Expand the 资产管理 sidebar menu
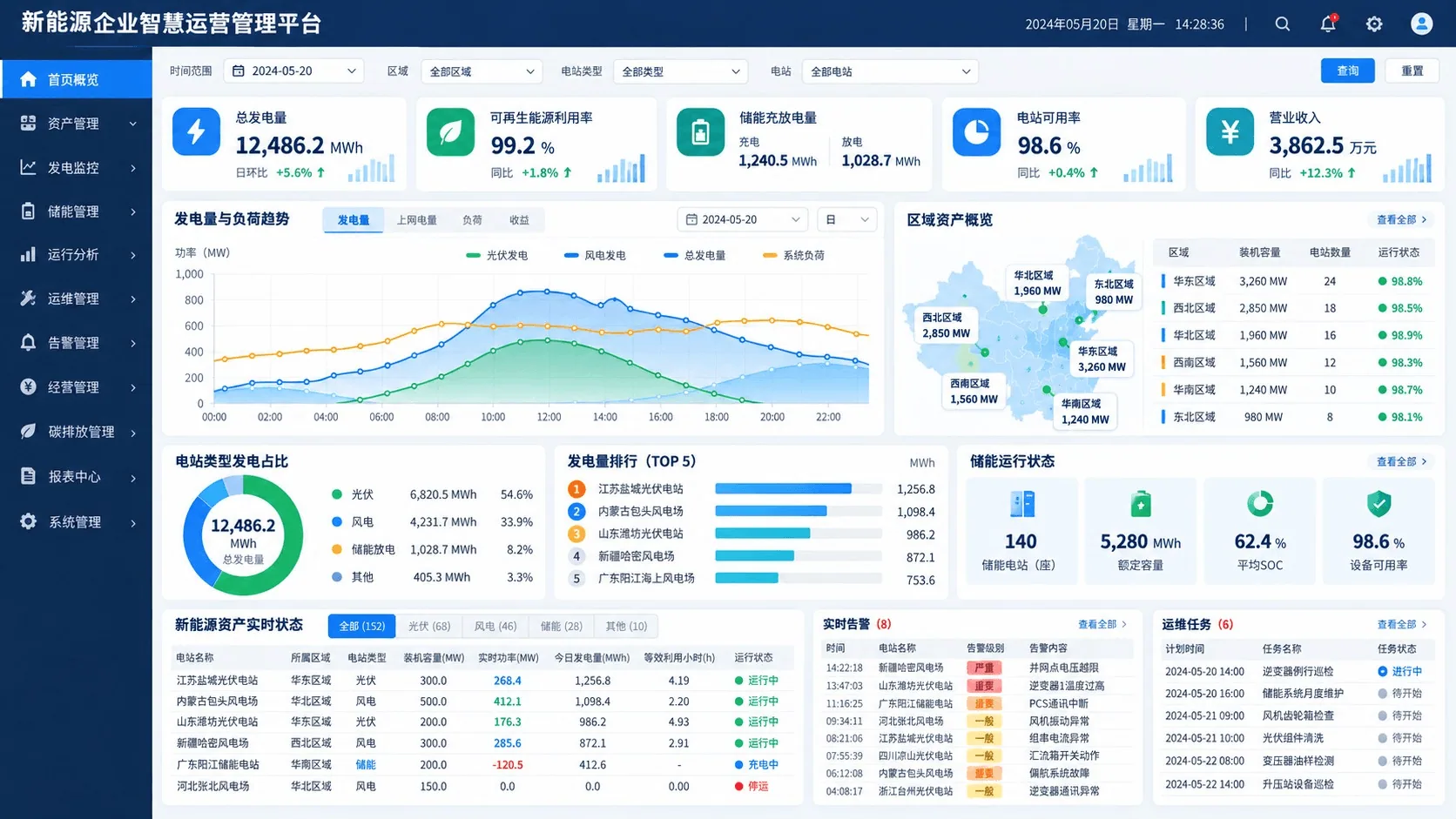The height and width of the screenshot is (819, 1456). tap(77, 124)
